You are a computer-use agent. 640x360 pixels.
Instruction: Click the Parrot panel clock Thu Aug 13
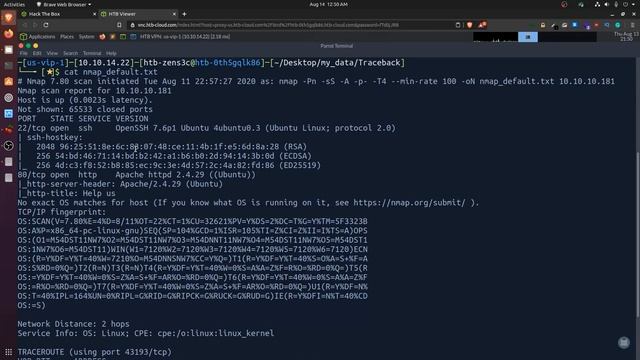point(626,37)
